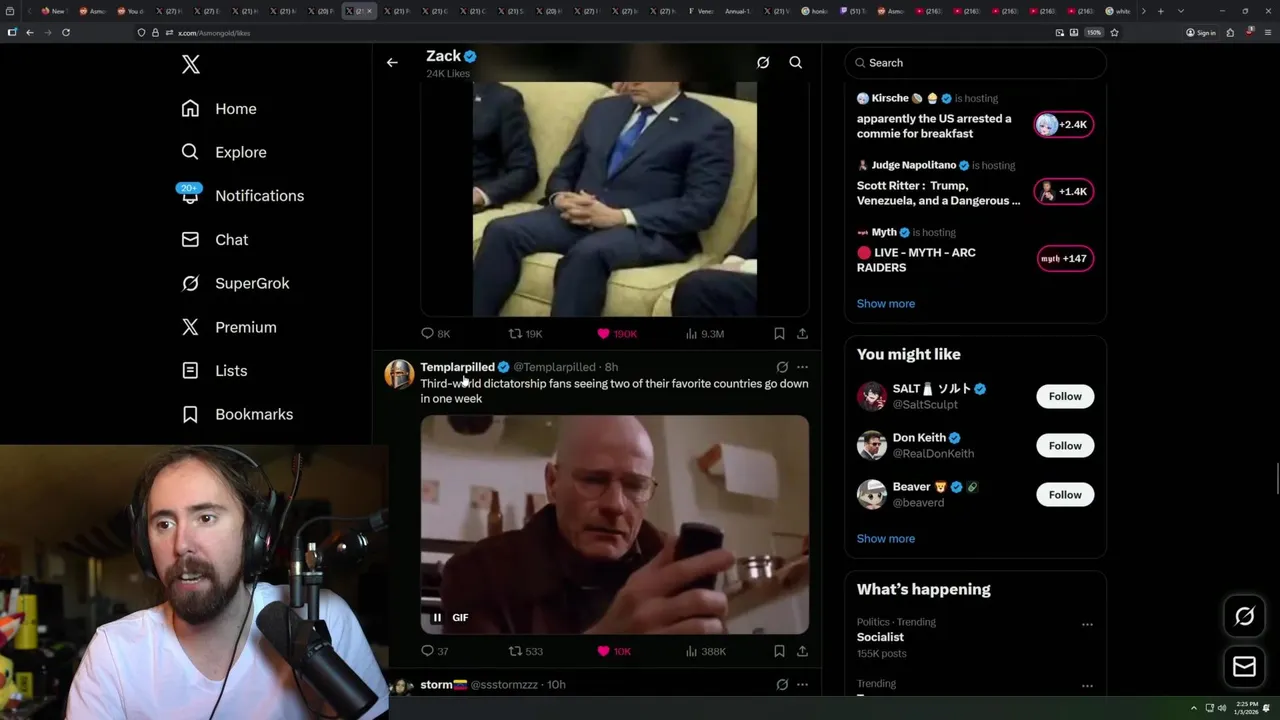Viewport: 1280px width, 720px height.
Task: Bookmark the post with 388K views
Action: point(779,651)
